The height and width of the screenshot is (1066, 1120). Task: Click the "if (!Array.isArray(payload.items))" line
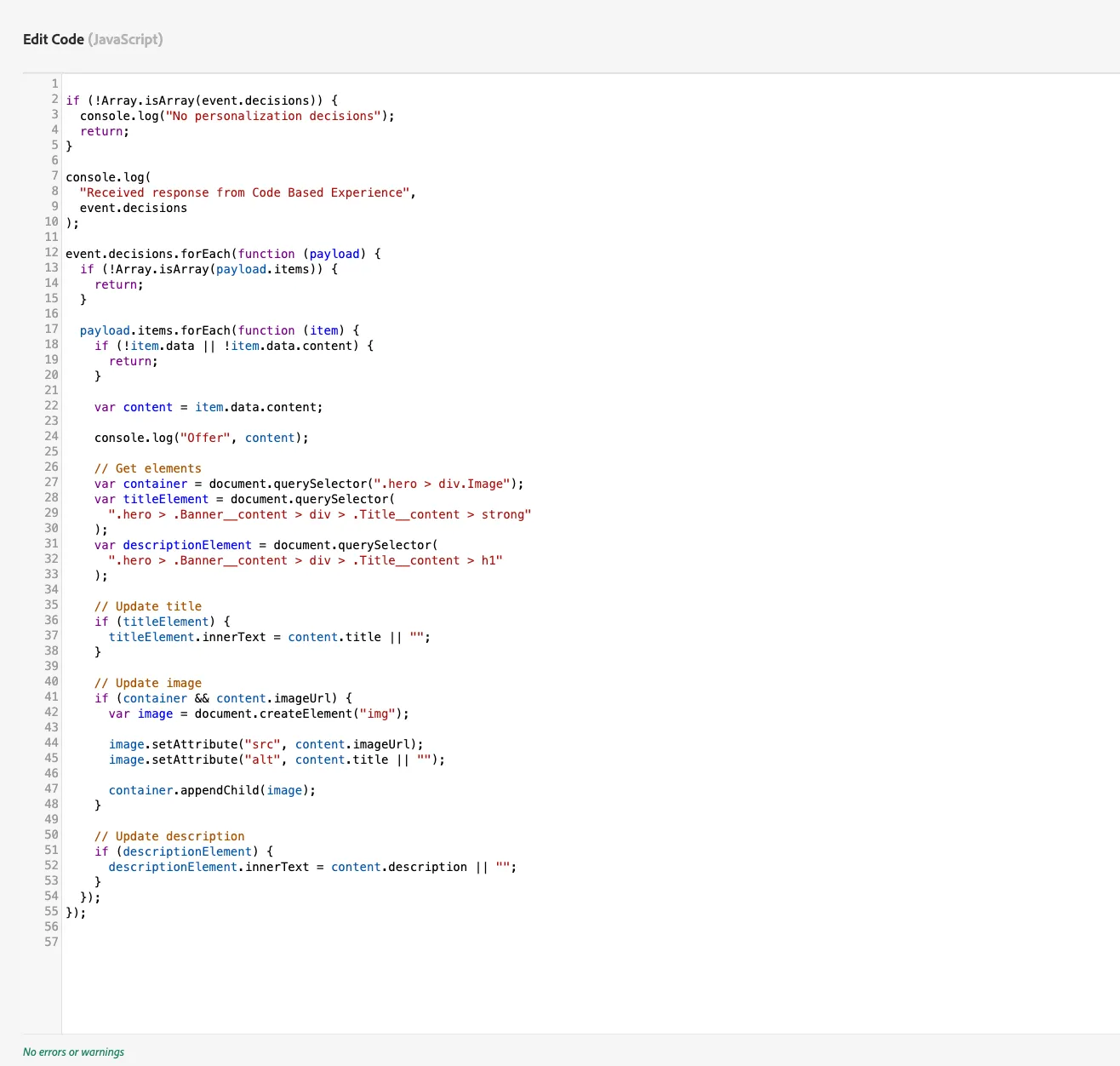click(x=209, y=269)
